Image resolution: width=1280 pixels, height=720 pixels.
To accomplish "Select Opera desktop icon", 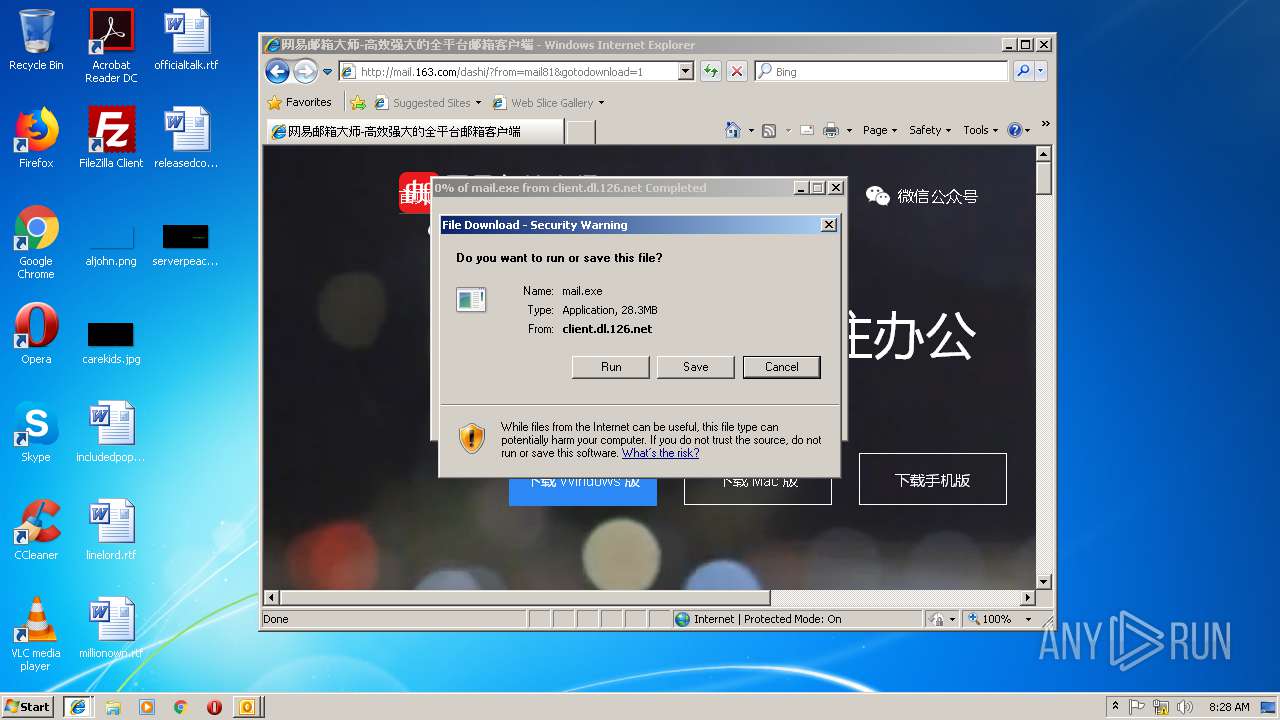I will coord(36,334).
